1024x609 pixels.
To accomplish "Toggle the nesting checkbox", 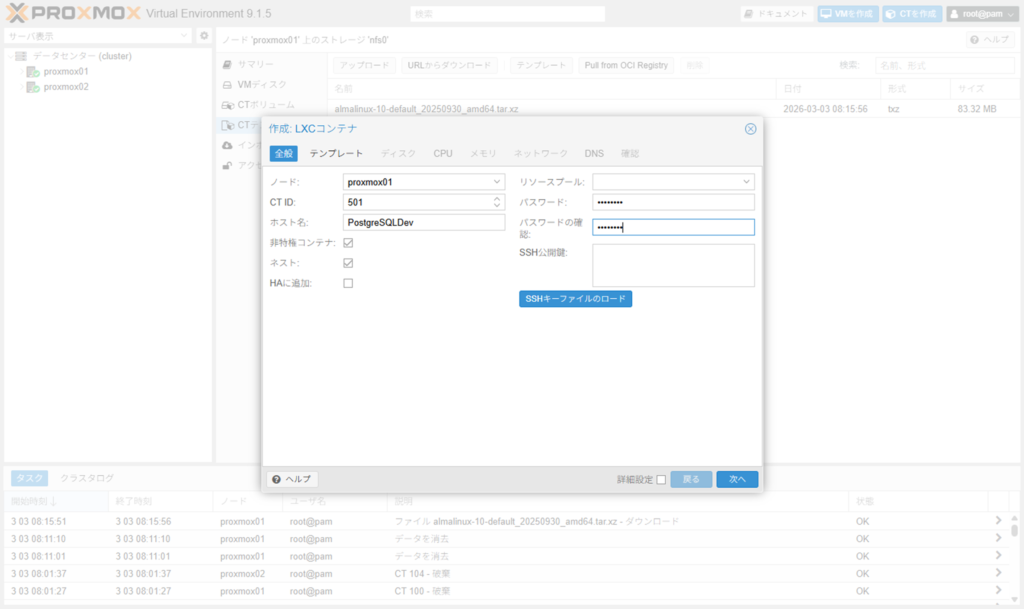I will 348,263.
